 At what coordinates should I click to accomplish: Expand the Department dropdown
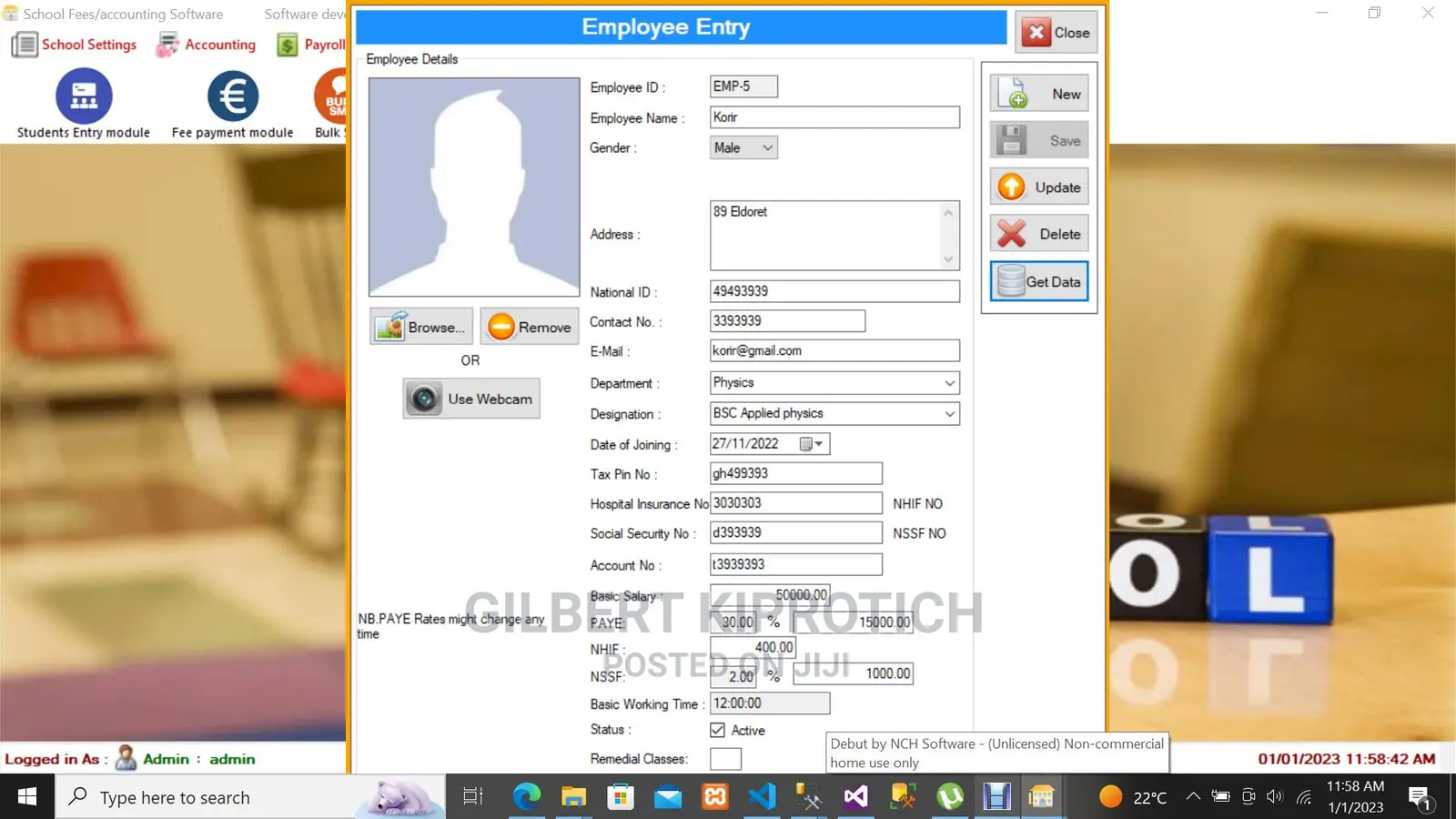click(x=949, y=383)
